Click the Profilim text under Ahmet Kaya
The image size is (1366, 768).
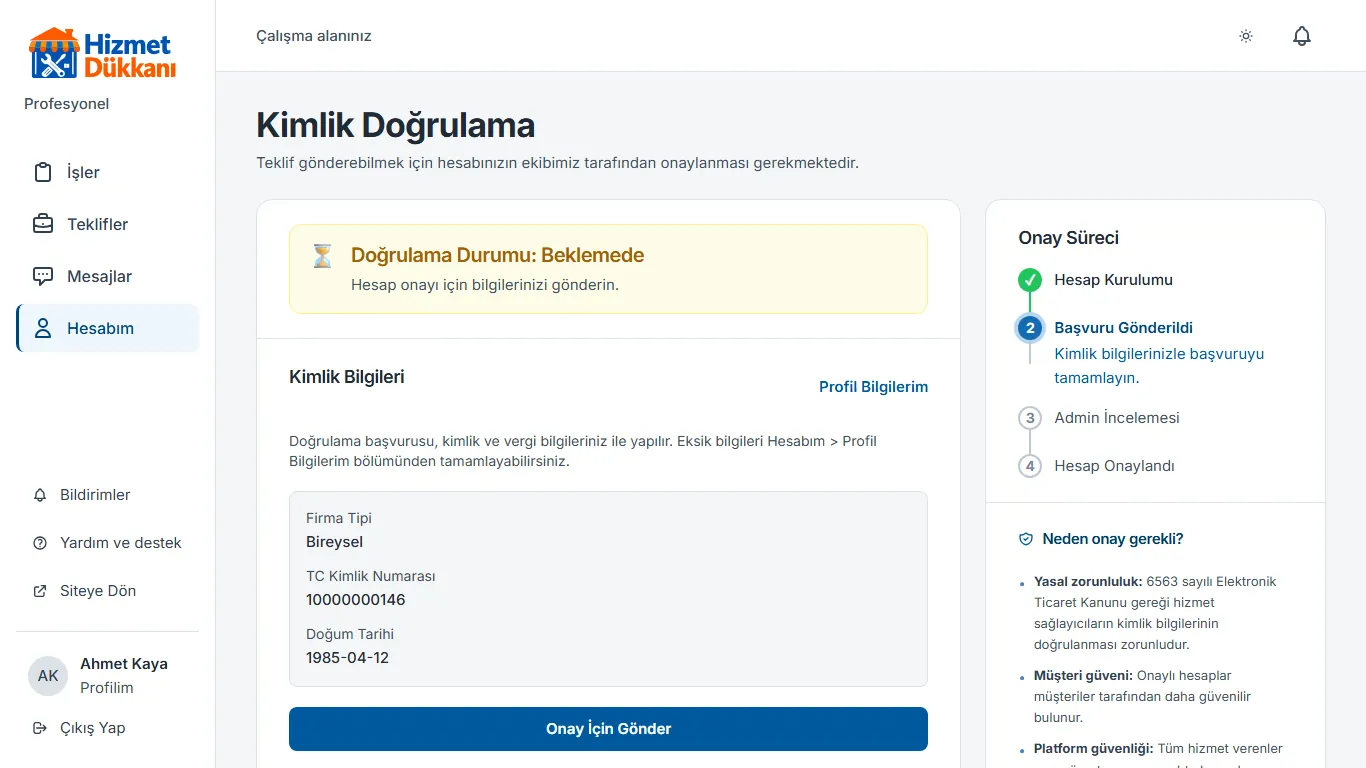[107, 688]
